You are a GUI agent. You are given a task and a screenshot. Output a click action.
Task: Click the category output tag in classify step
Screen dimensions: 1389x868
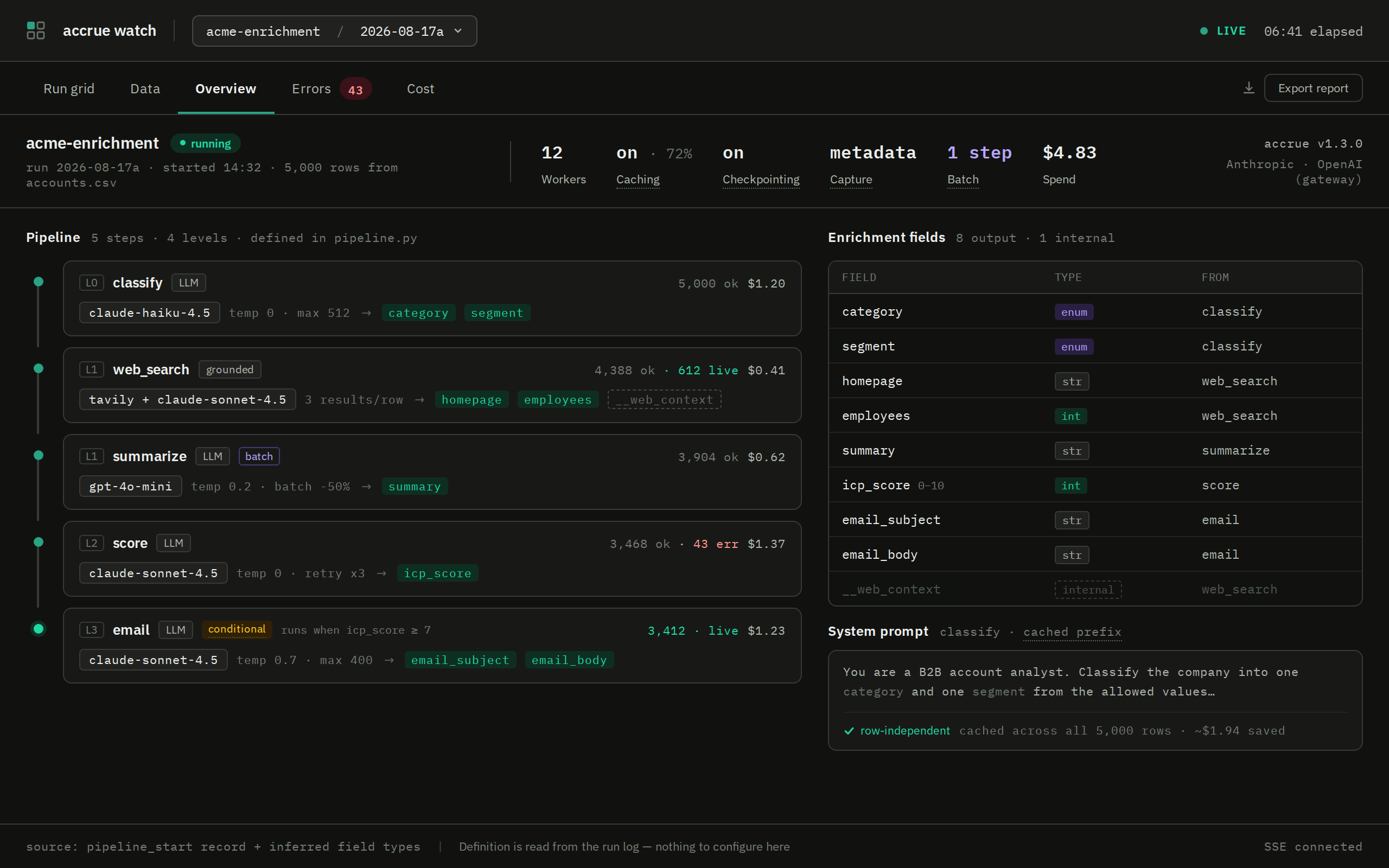418,313
